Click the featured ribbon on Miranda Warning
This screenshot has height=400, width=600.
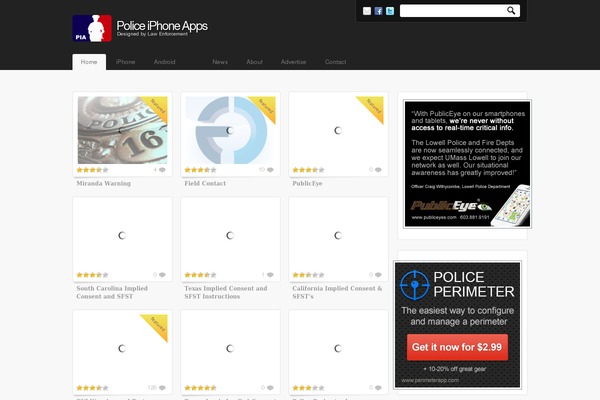coord(158,106)
